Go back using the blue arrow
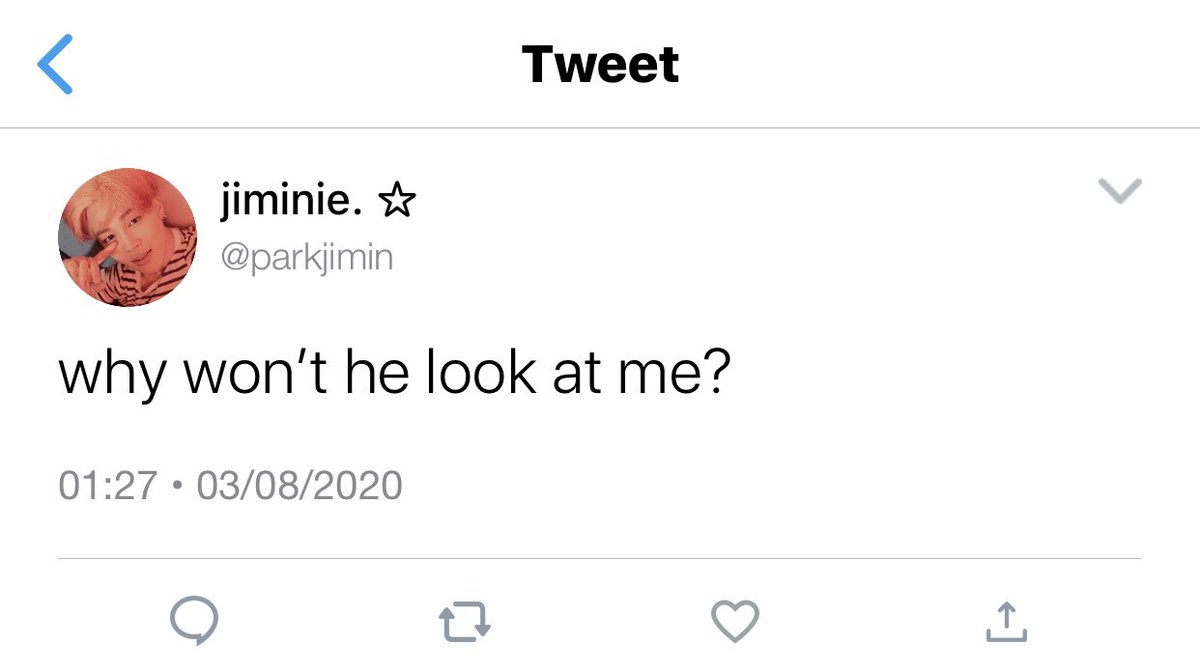 [x=55, y=65]
